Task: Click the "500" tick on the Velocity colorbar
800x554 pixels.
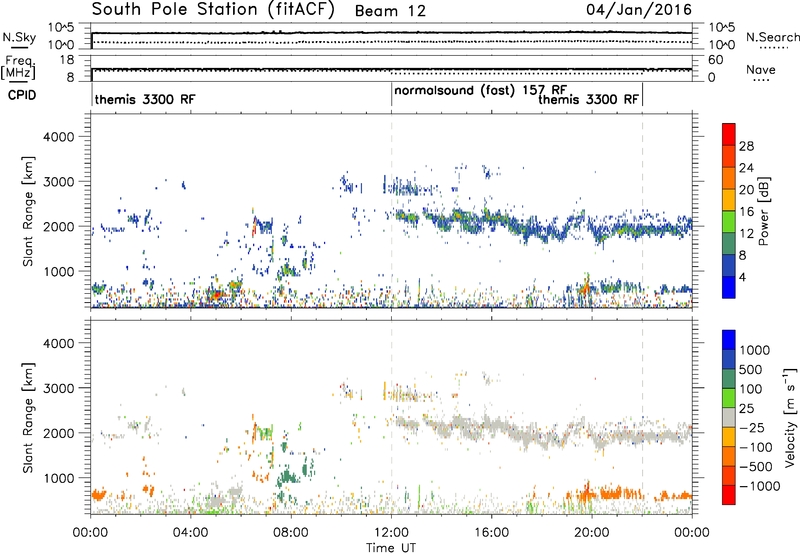Action: pos(753,370)
